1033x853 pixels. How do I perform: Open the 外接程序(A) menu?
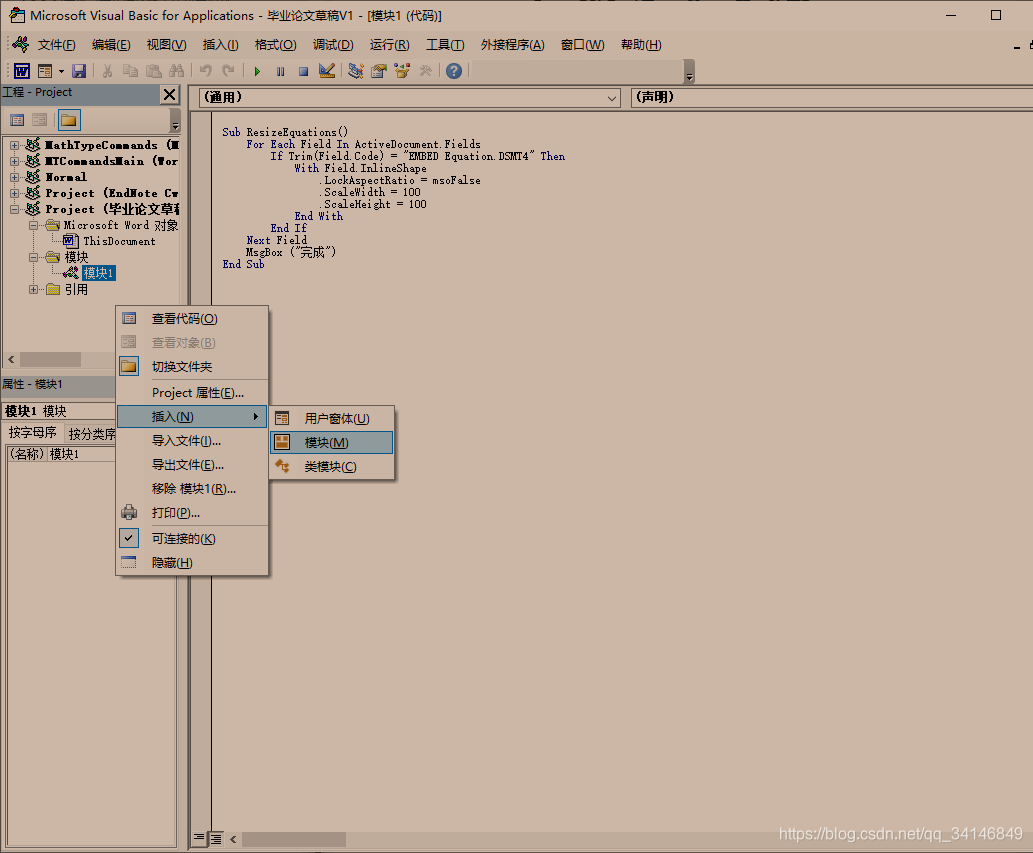click(x=513, y=45)
